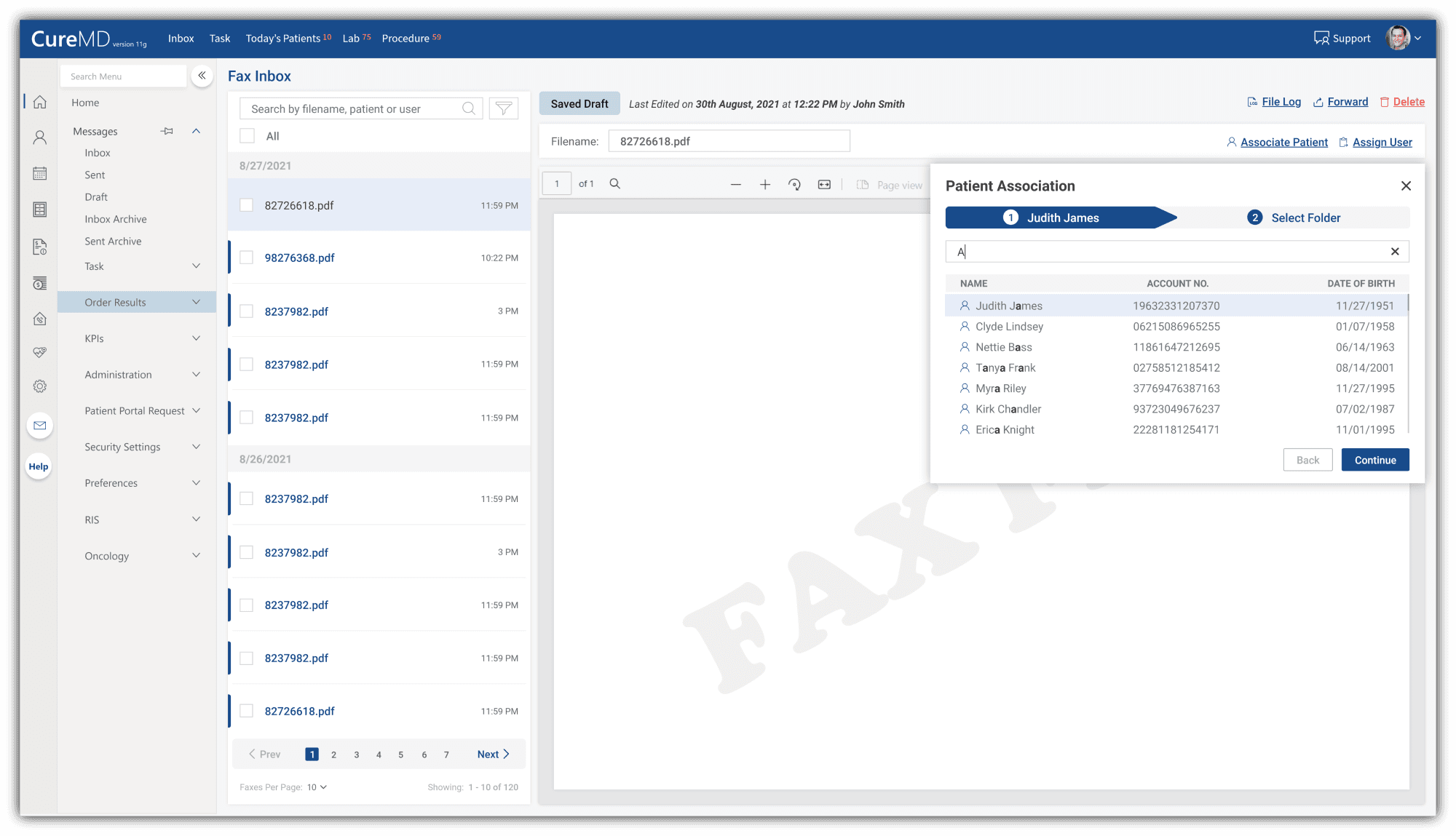Image resolution: width=1456 pixels, height=836 pixels.
Task: Open Today's Patients in top menu
Action: pyautogui.click(x=283, y=39)
